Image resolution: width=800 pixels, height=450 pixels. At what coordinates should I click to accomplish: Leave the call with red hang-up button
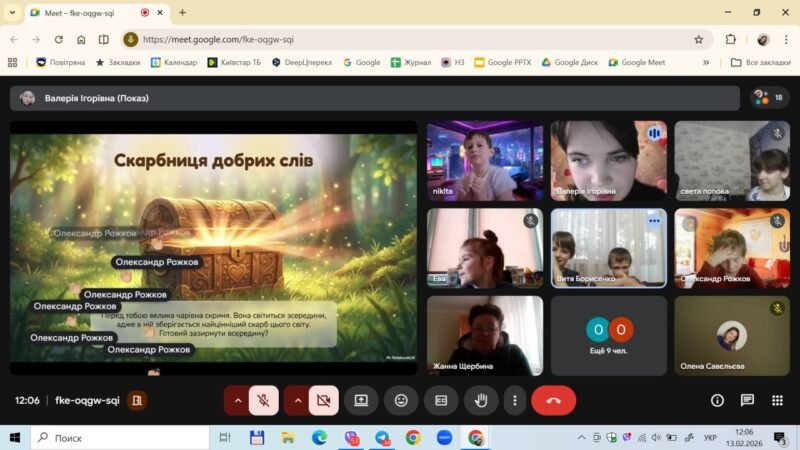coord(553,400)
